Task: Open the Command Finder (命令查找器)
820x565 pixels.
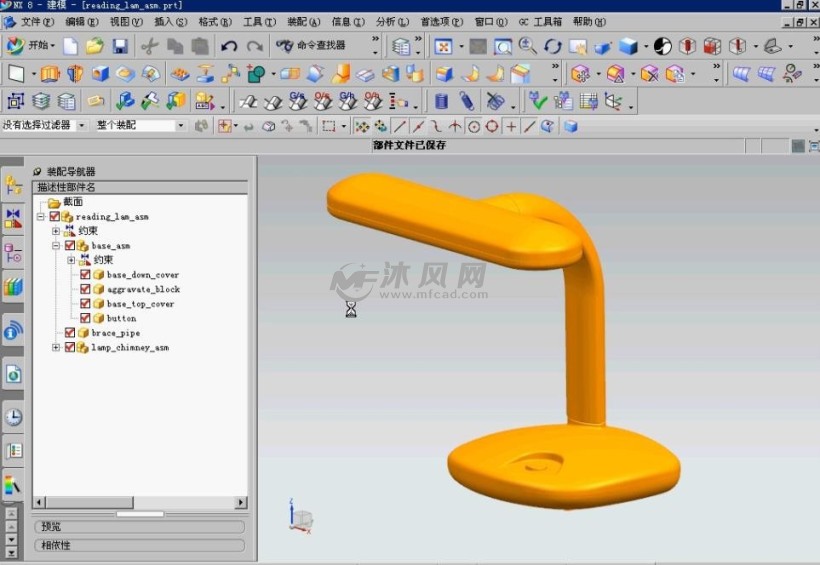Action: [x=312, y=46]
